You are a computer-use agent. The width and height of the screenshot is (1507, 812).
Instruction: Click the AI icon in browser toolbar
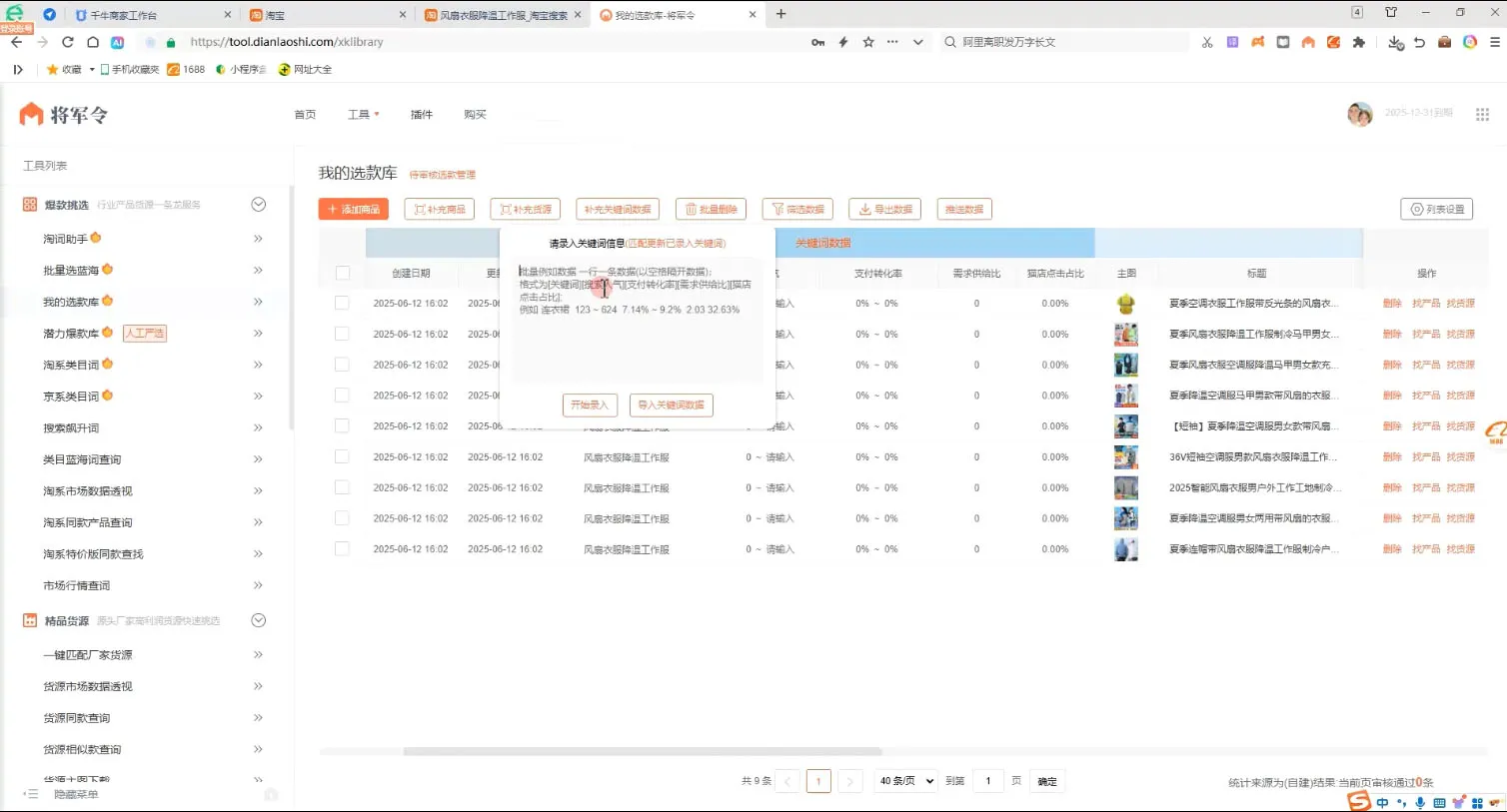tap(118, 42)
